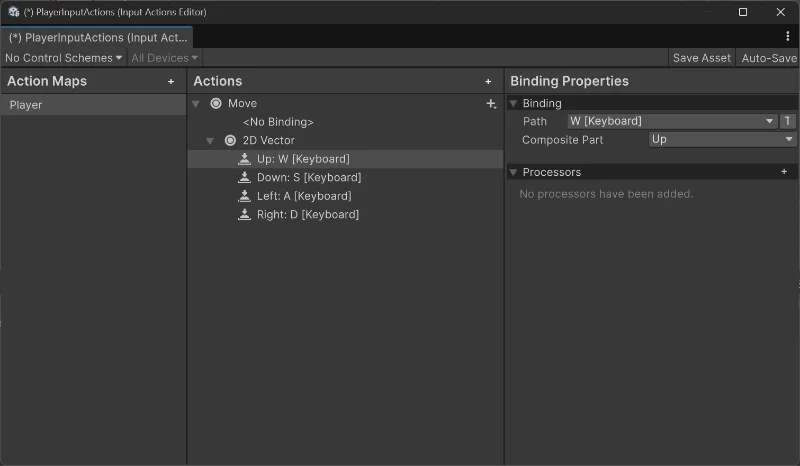Image resolution: width=800 pixels, height=466 pixels.
Task: Collapse the 2D Vector composite
Action: 210,141
